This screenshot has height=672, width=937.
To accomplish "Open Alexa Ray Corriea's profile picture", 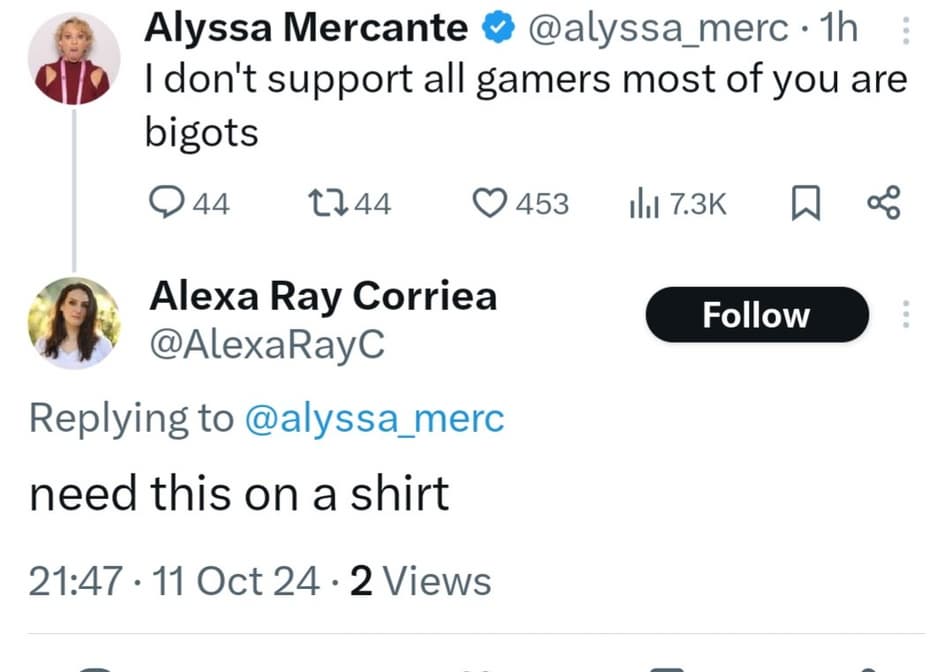I will 72,320.
